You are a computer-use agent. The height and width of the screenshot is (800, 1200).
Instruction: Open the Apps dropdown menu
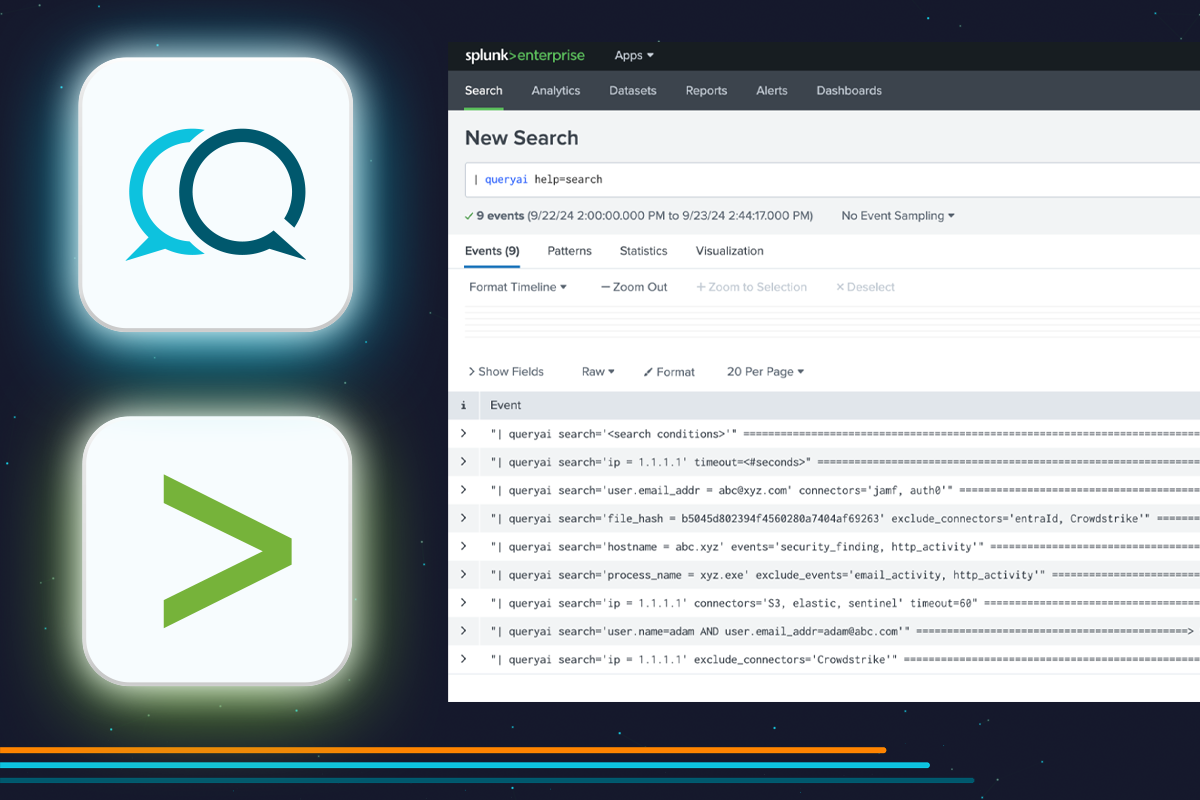coord(634,56)
